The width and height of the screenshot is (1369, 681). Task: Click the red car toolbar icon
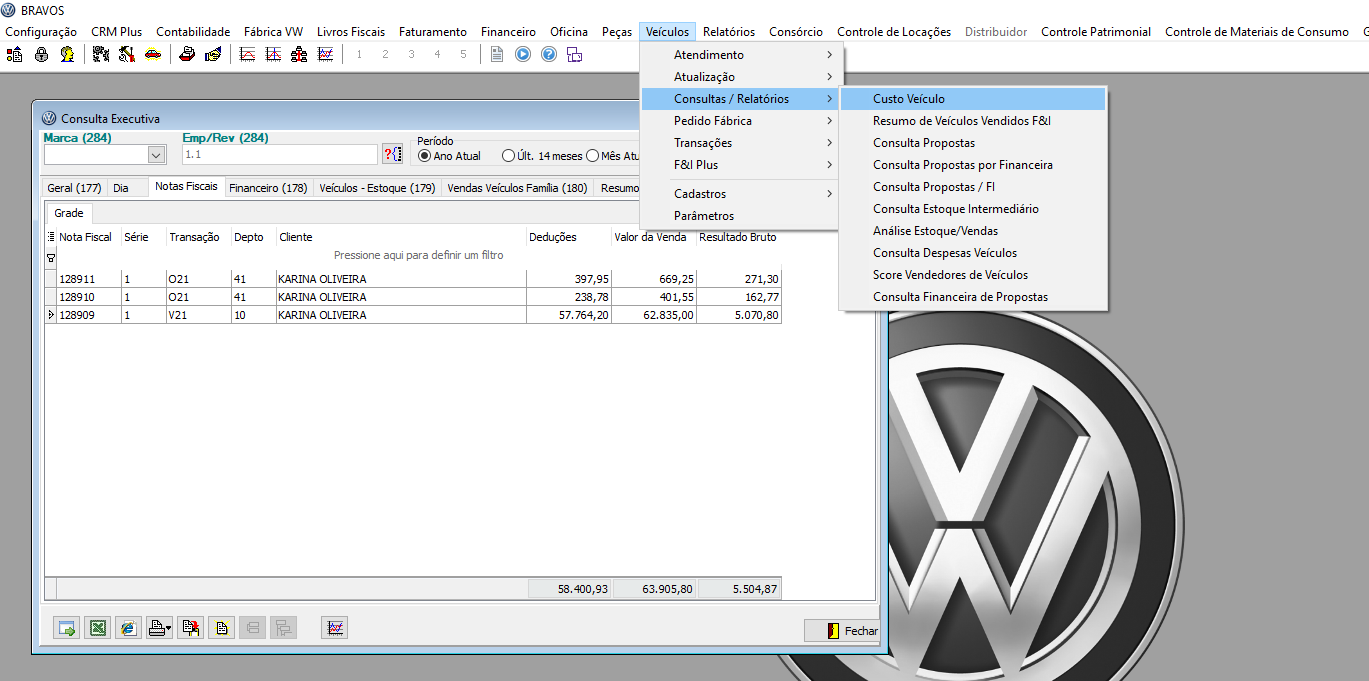153,54
